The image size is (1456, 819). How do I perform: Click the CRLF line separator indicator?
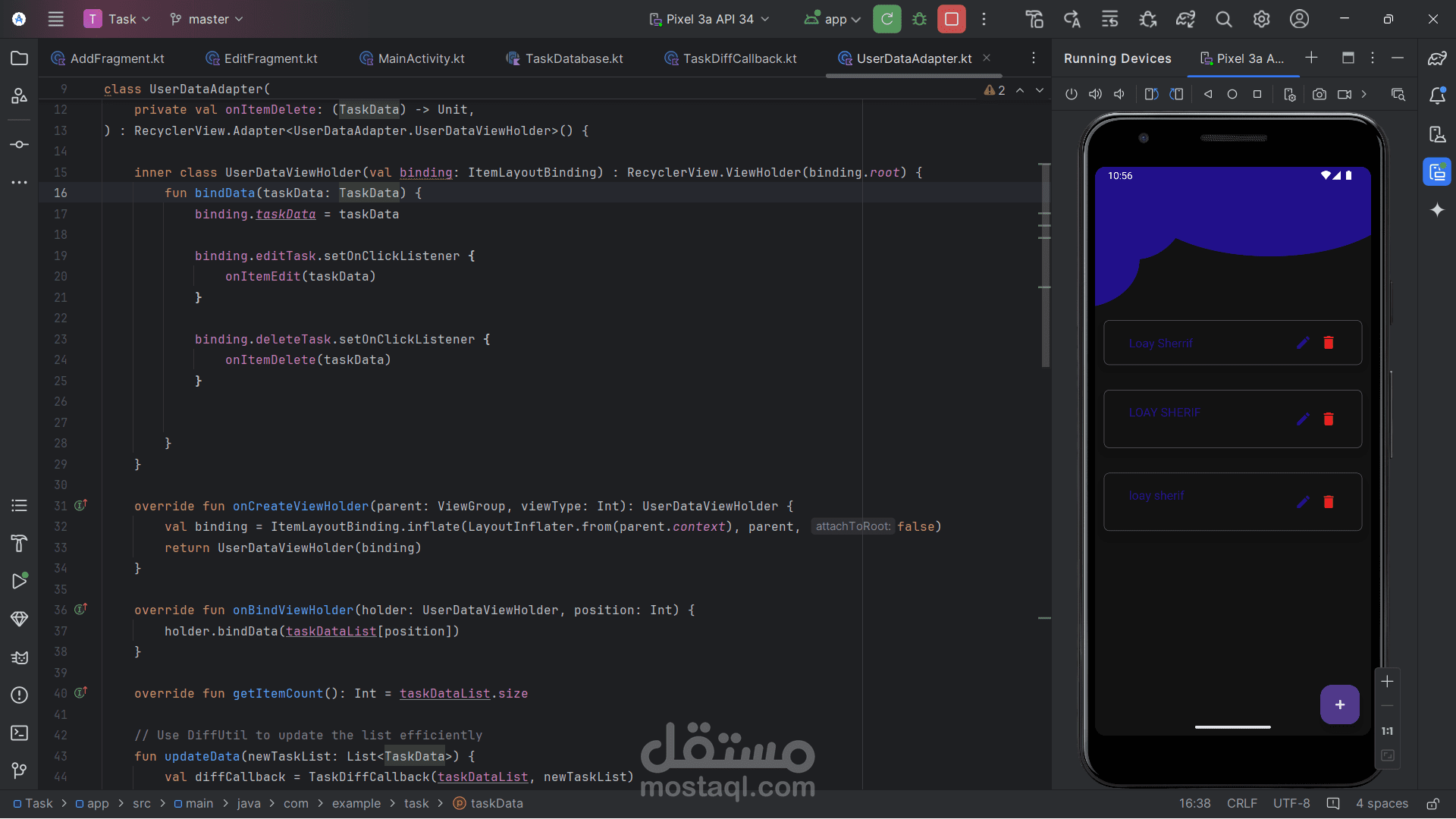coord(1241,804)
